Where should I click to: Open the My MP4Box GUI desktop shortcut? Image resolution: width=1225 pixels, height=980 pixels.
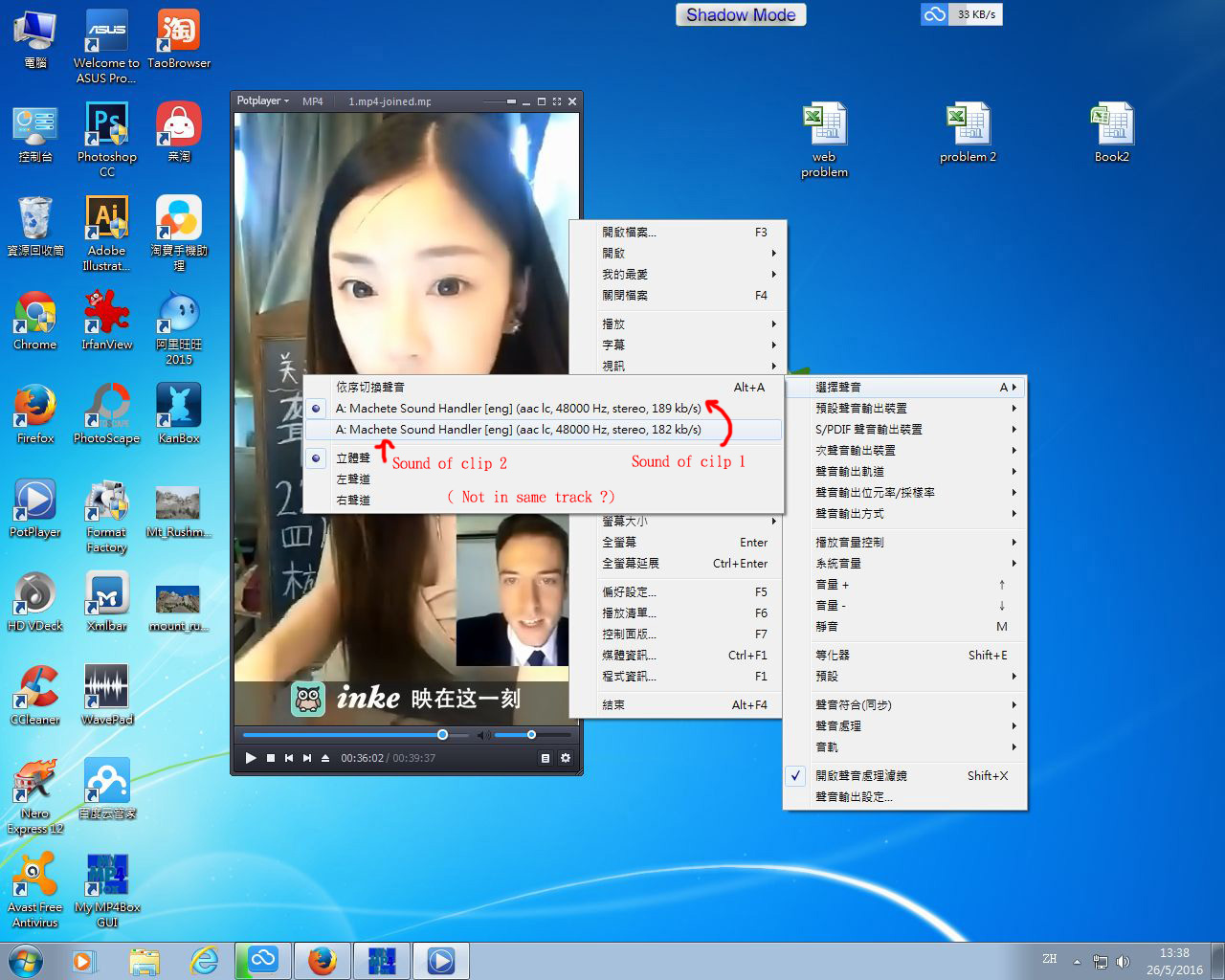[107, 890]
